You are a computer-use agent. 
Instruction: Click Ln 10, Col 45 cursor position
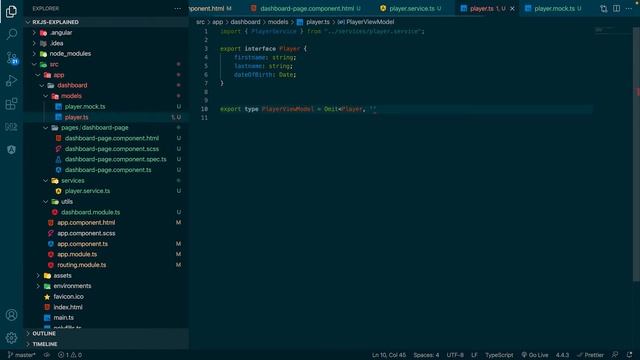click(x=389, y=355)
